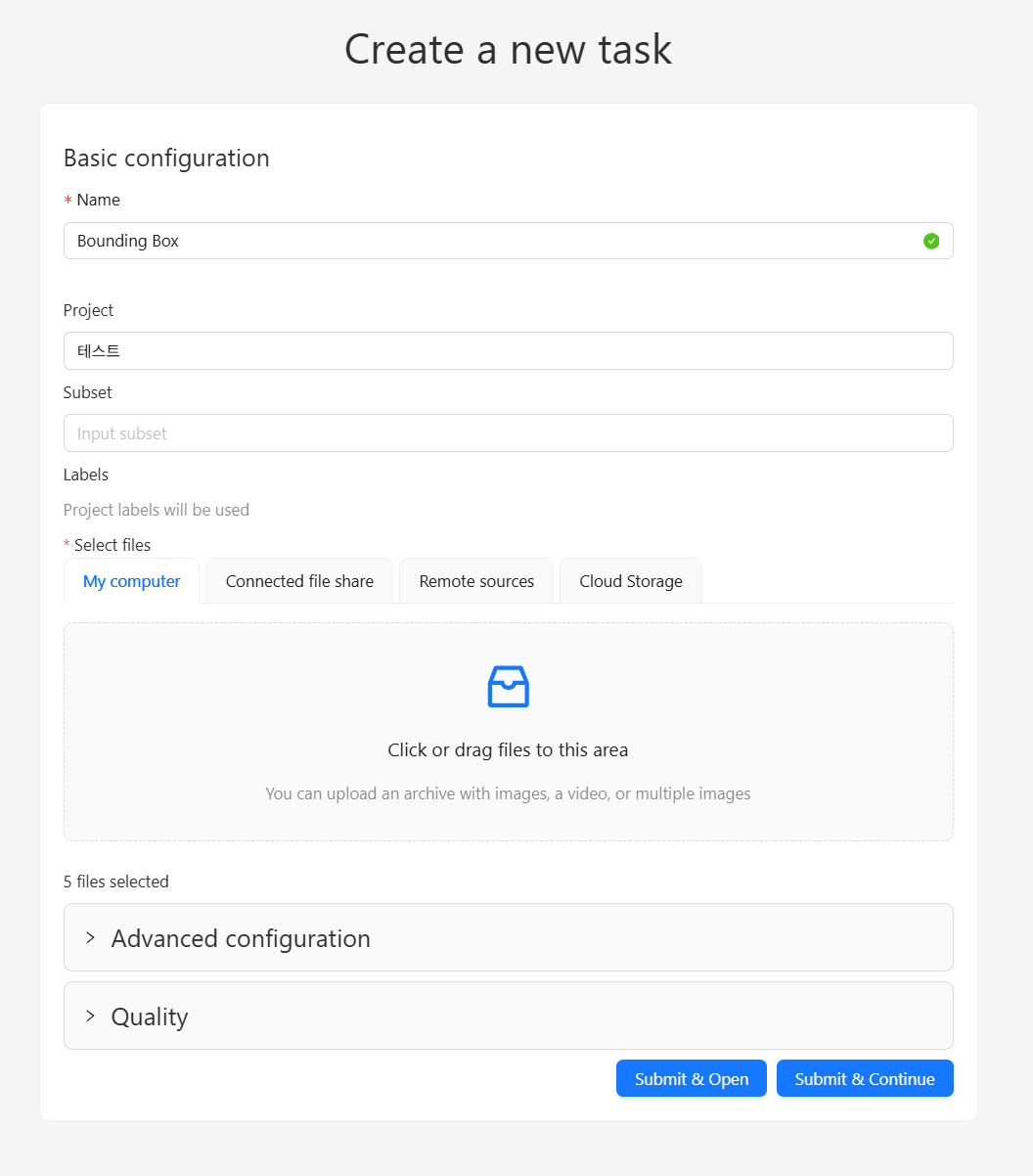The width and height of the screenshot is (1033, 1176).
Task: Expand the Quality section chevron arrow
Action: click(x=90, y=1017)
